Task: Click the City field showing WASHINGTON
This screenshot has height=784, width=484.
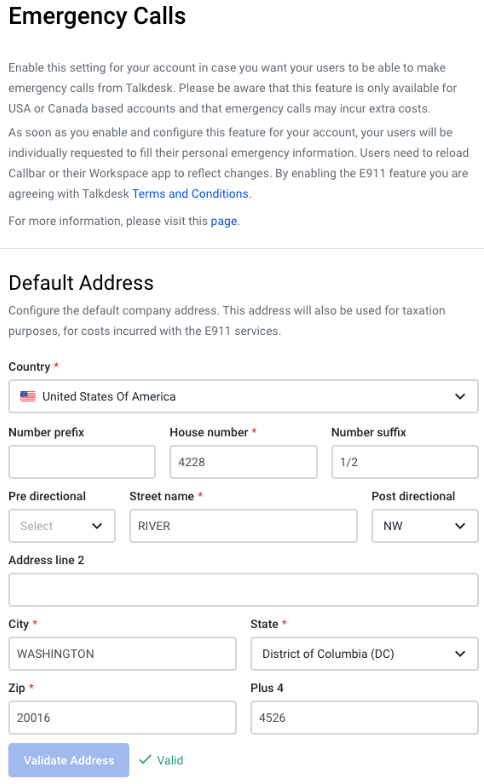Action: click(x=122, y=654)
